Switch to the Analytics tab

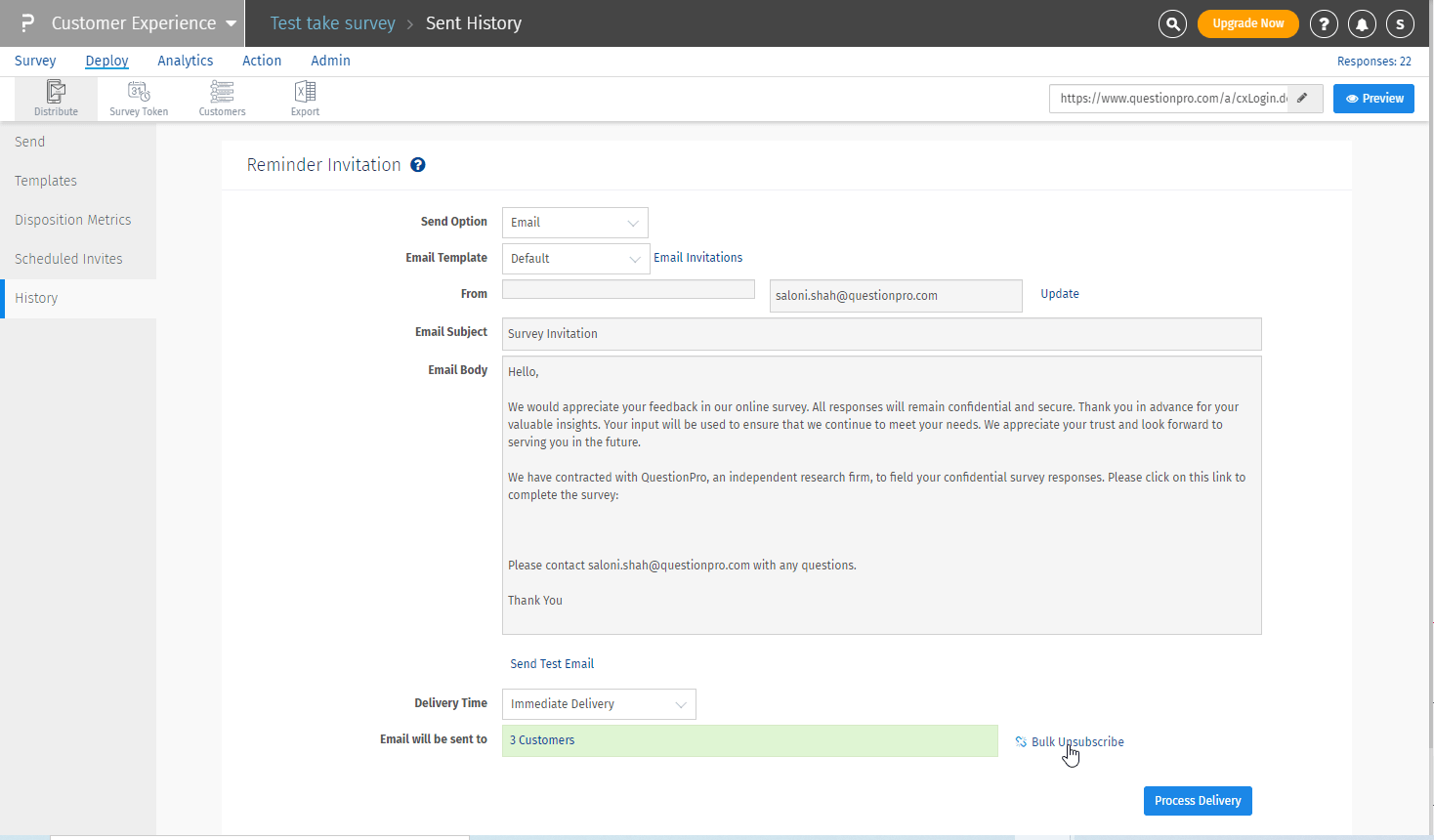[x=185, y=61]
